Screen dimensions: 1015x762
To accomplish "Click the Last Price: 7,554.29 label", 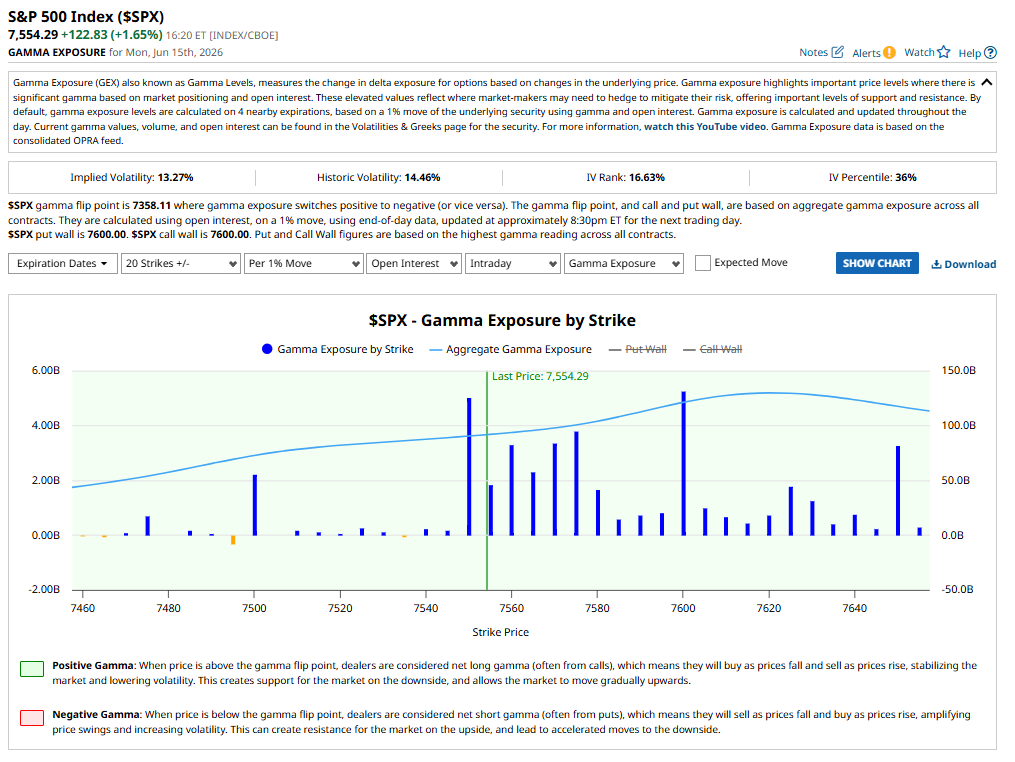I will (540, 376).
